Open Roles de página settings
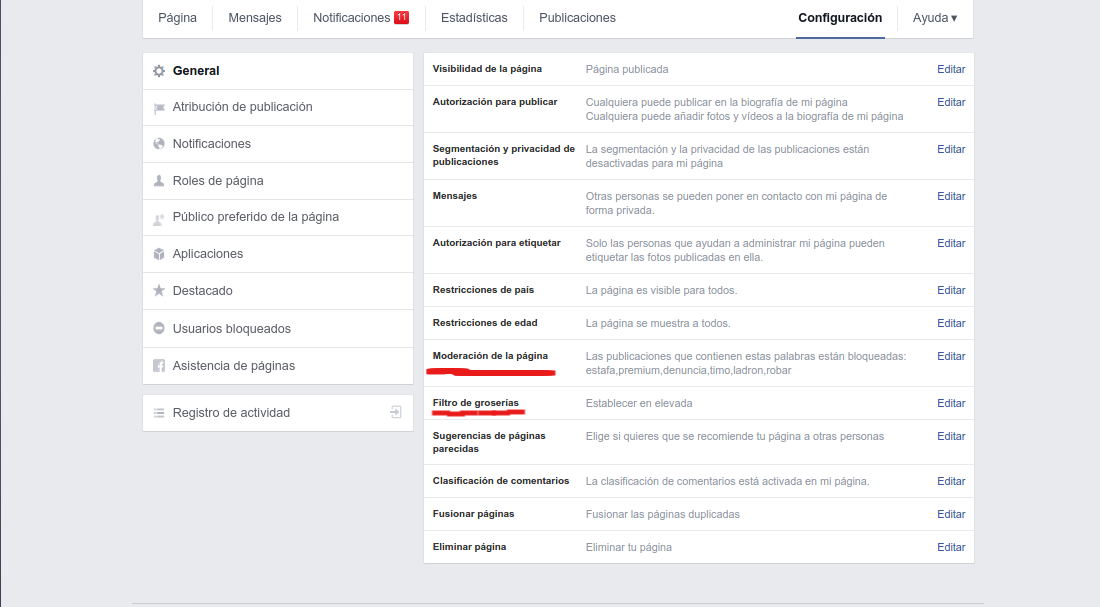The image size is (1100, 607). tap(278, 181)
